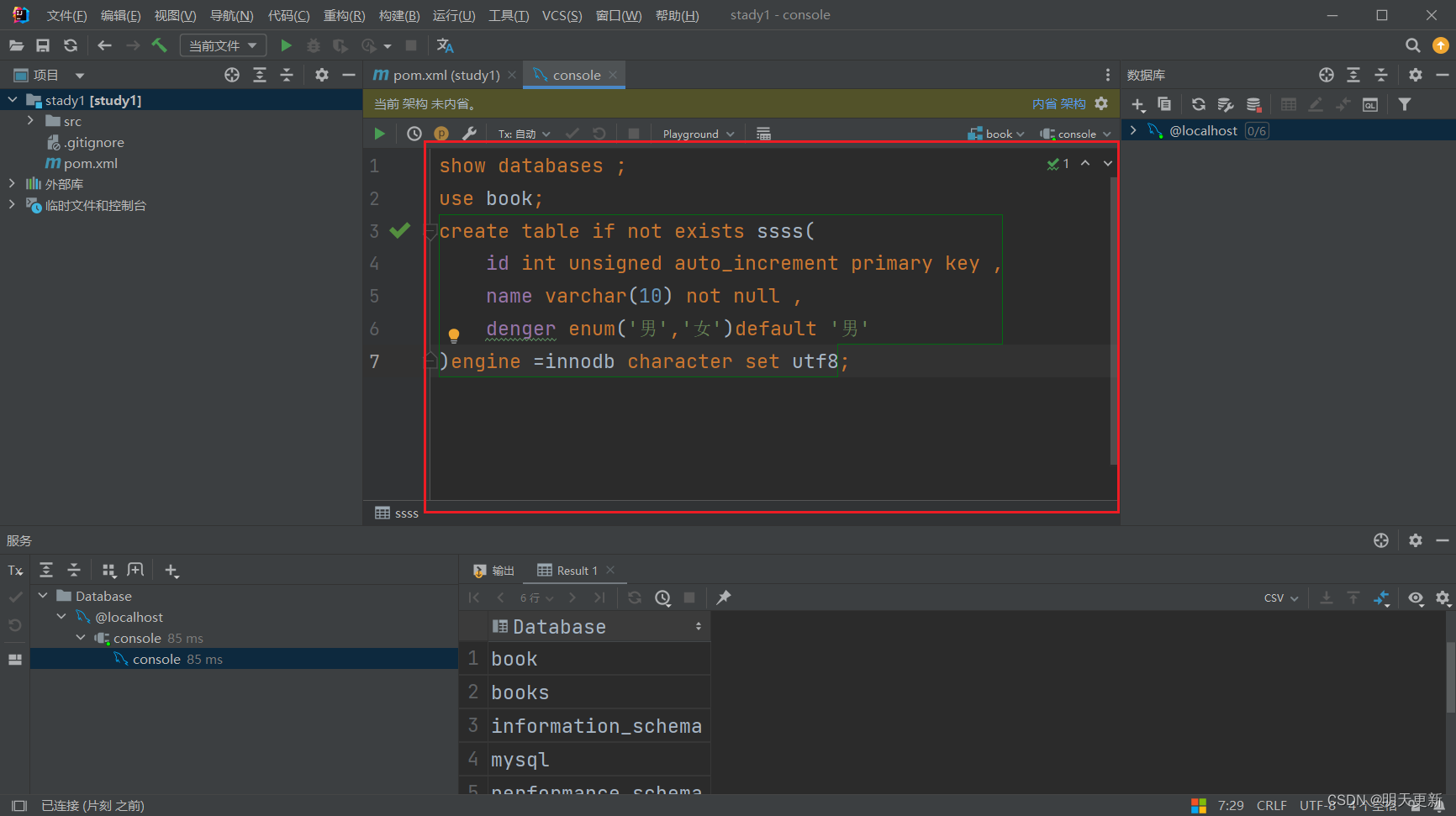This screenshot has width=1456, height=816.
Task: Open project folder icon in main toolbar
Action: [16, 45]
